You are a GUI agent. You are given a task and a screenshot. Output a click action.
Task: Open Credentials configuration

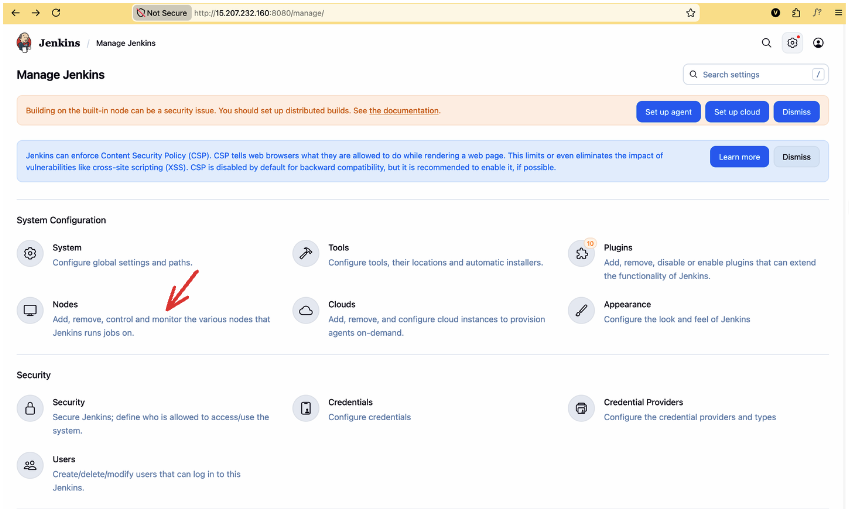[350, 402]
